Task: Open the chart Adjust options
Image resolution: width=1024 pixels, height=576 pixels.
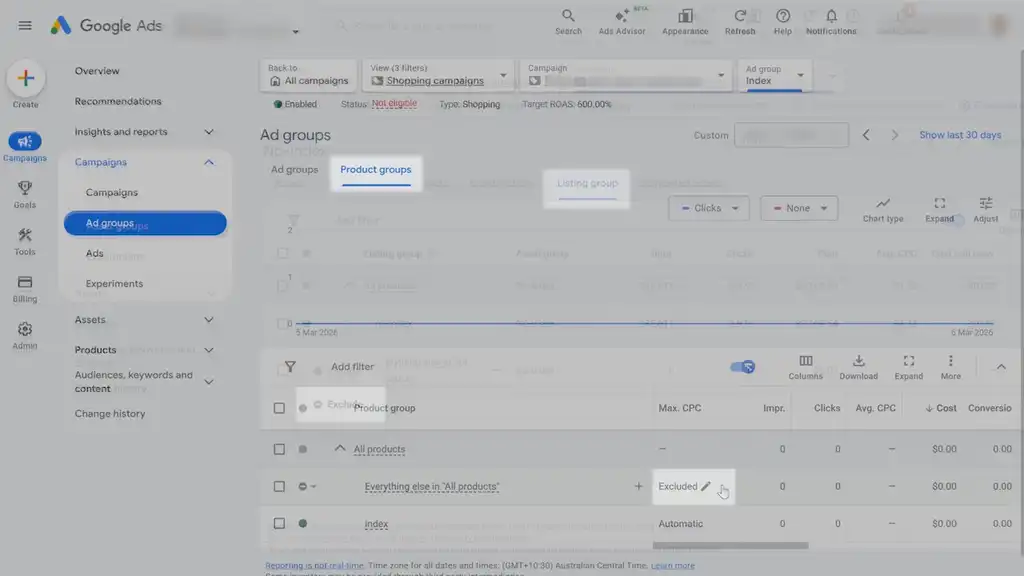Action: pyautogui.click(x=985, y=210)
